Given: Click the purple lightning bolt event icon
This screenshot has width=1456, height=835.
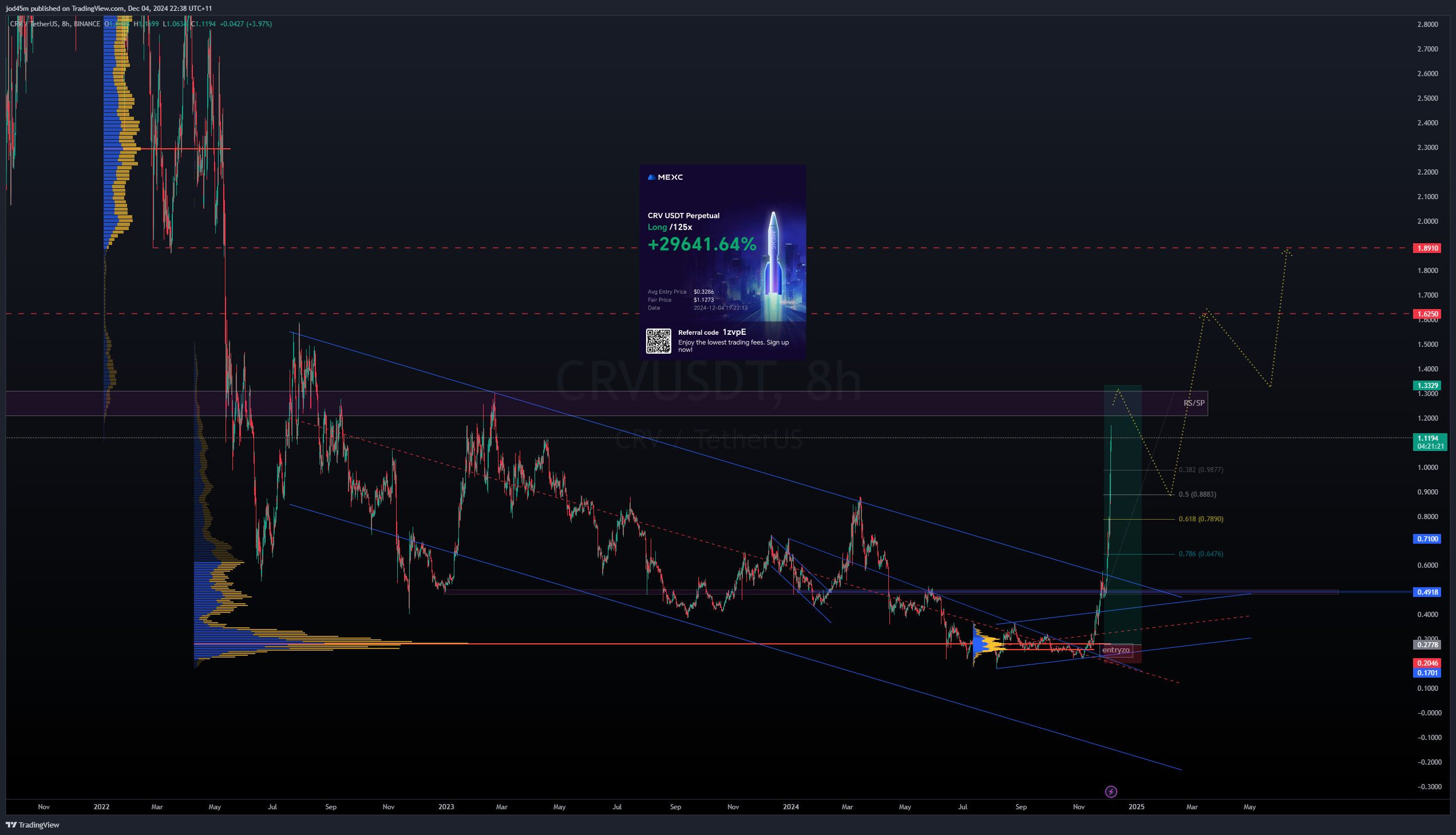Looking at the screenshot, I should pyautogui.click(x=1111, y=792).
